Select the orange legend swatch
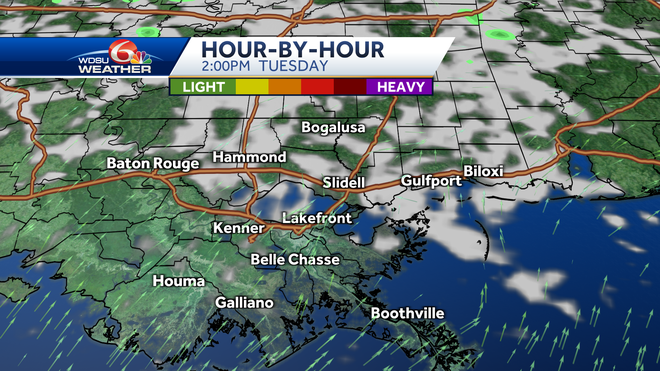 point(285,87)
